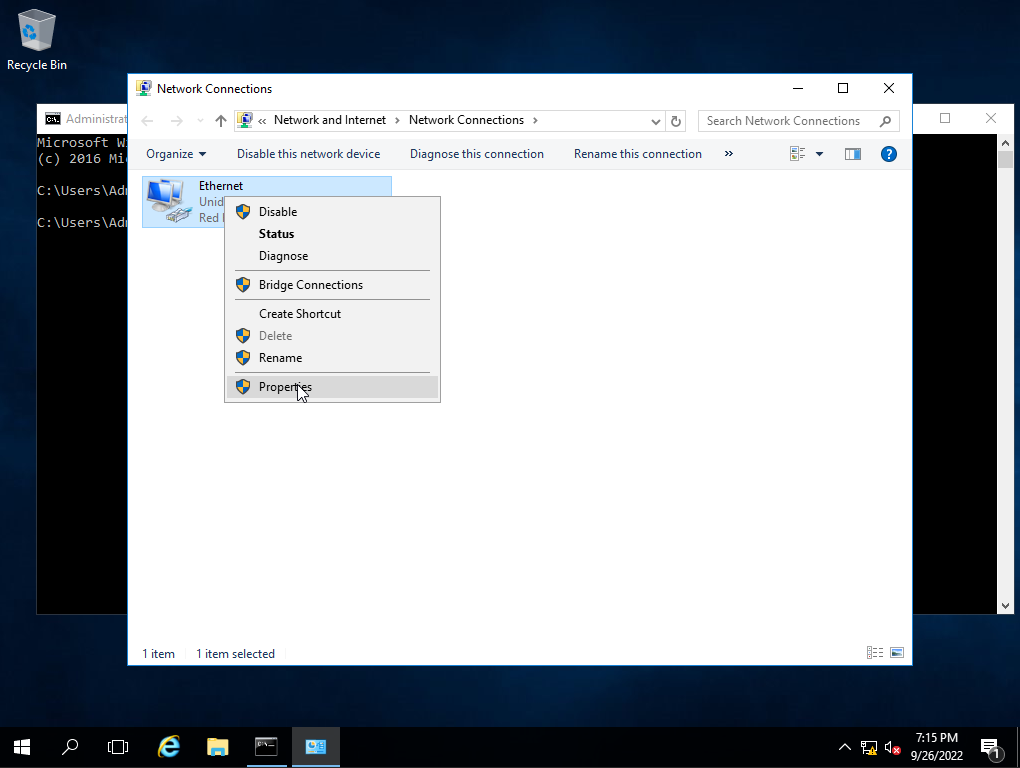1020x768 pixels.
Task: Open the Organize dropdown menu
Action: click(176, 154)
